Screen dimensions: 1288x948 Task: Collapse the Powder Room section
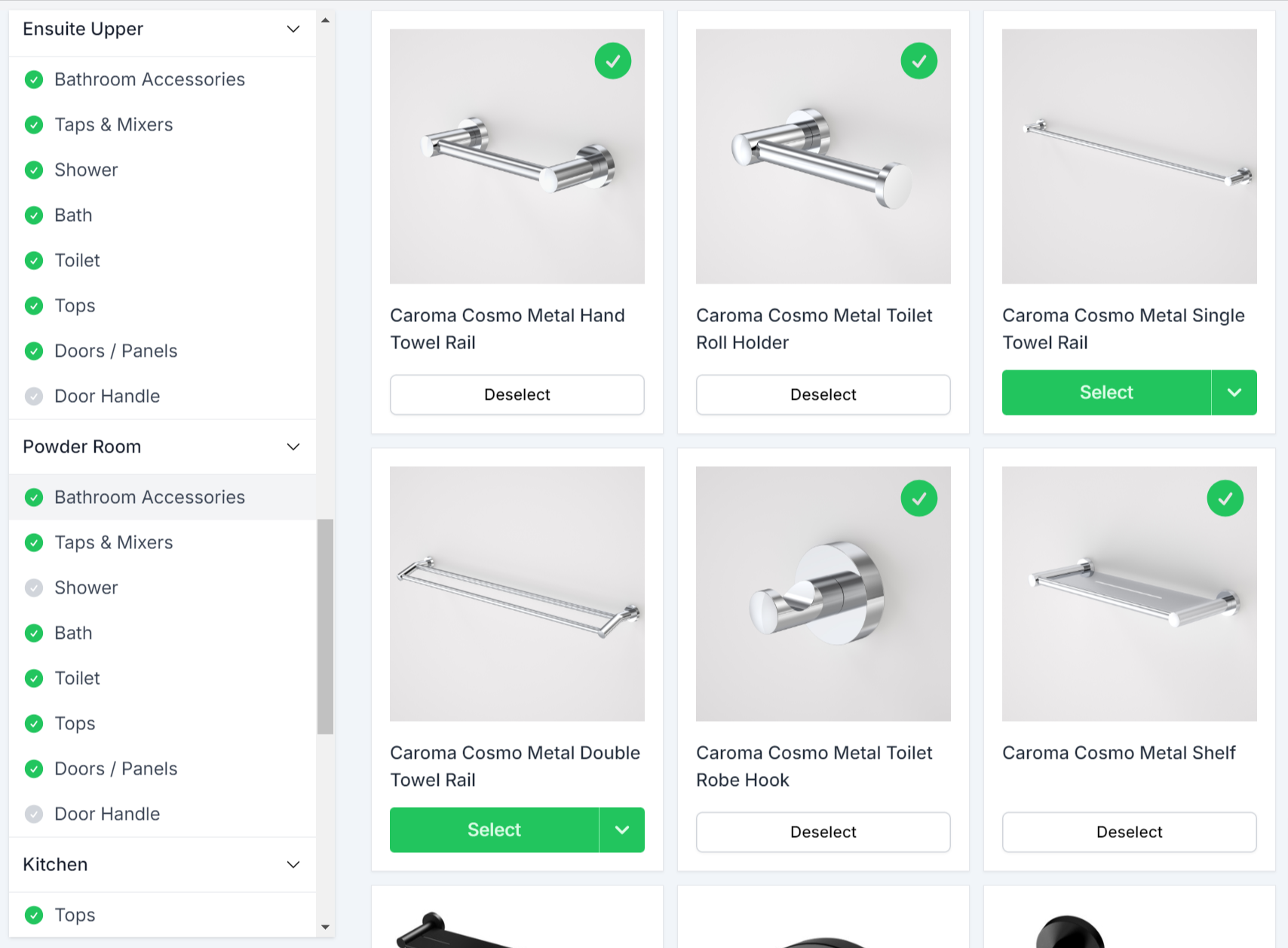[x=293, y=446]
